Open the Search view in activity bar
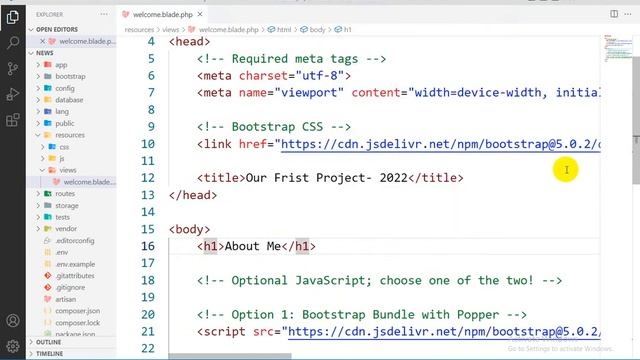 tap(13, 42)
